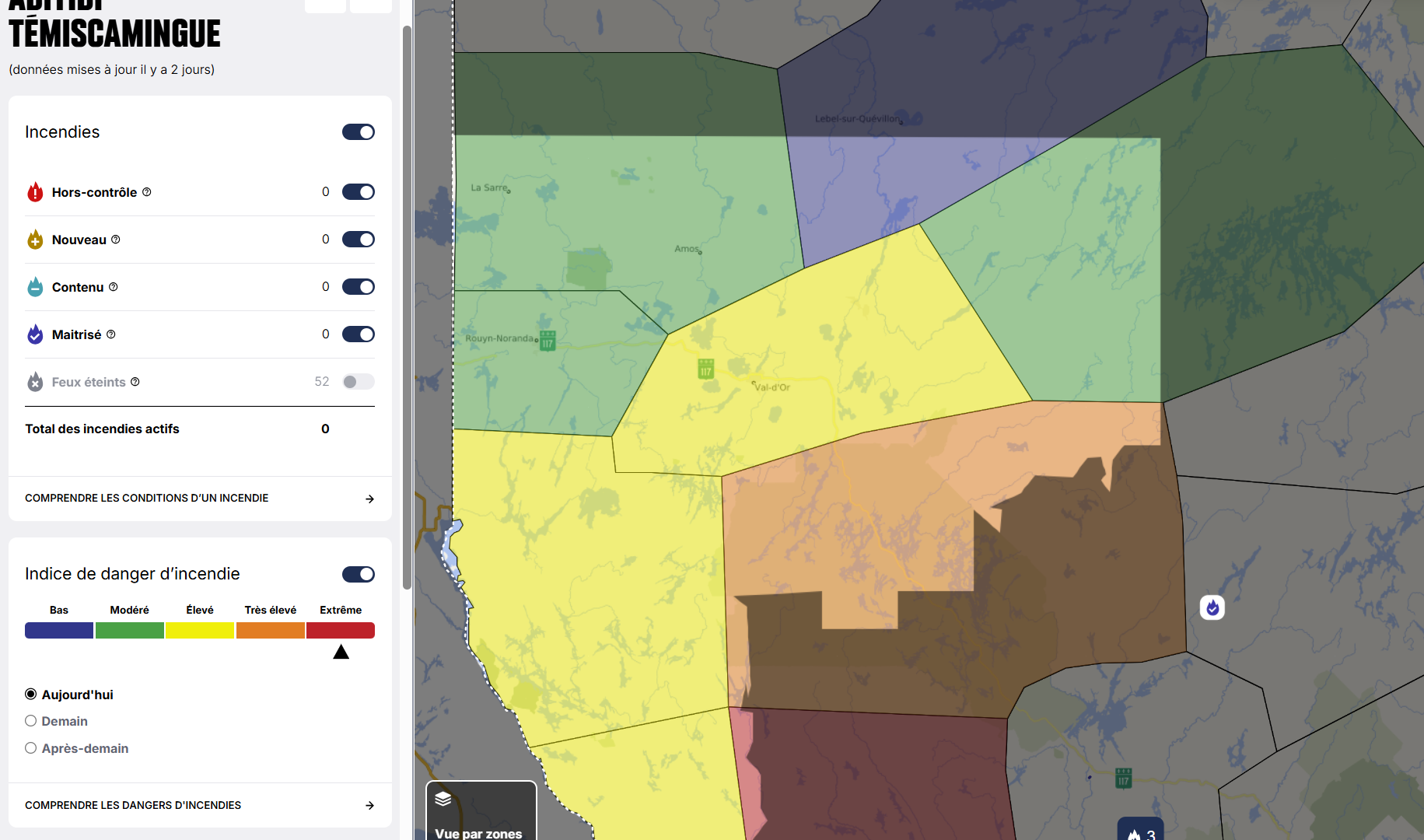Click the Contenu light-blue flame icon
Screen dimensions: 1424x840
point(35,287)
